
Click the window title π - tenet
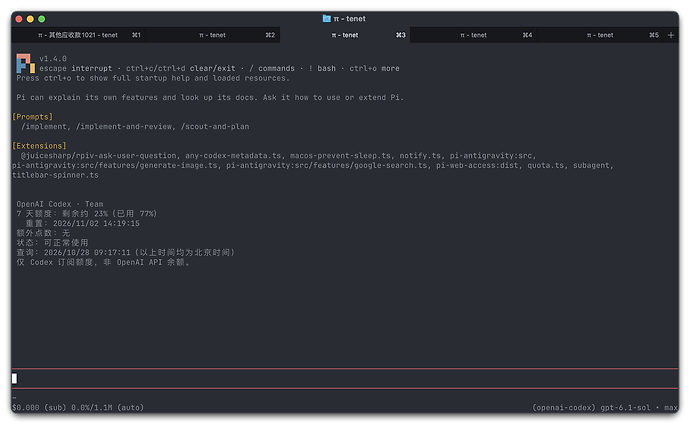tap(349, 18)
